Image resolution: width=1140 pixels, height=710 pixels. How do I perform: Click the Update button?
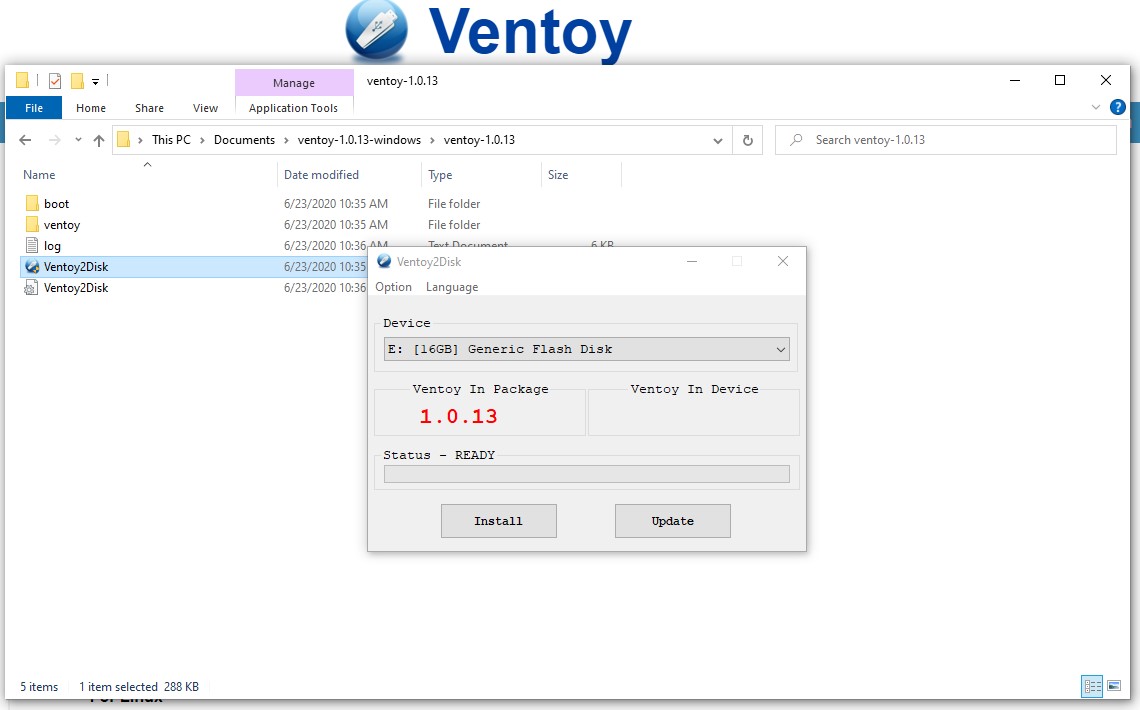pyautogui.click(x=673, y=521)
